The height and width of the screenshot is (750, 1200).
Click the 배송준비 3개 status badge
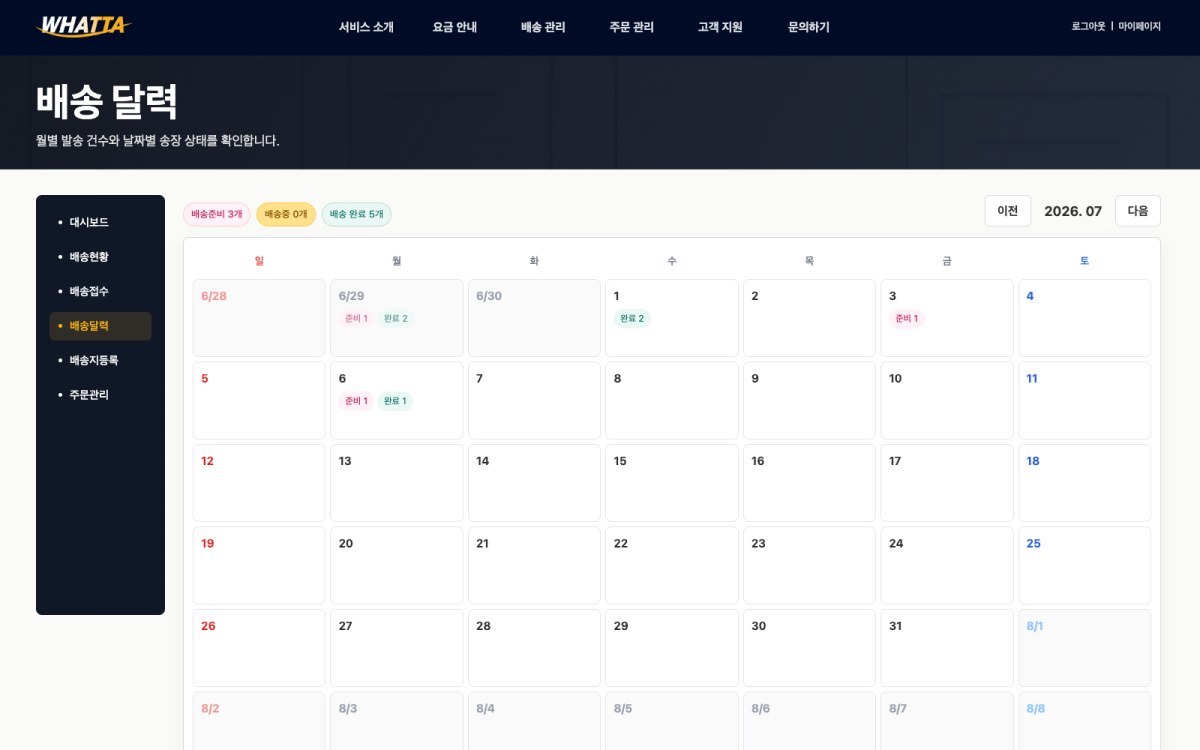217,214
